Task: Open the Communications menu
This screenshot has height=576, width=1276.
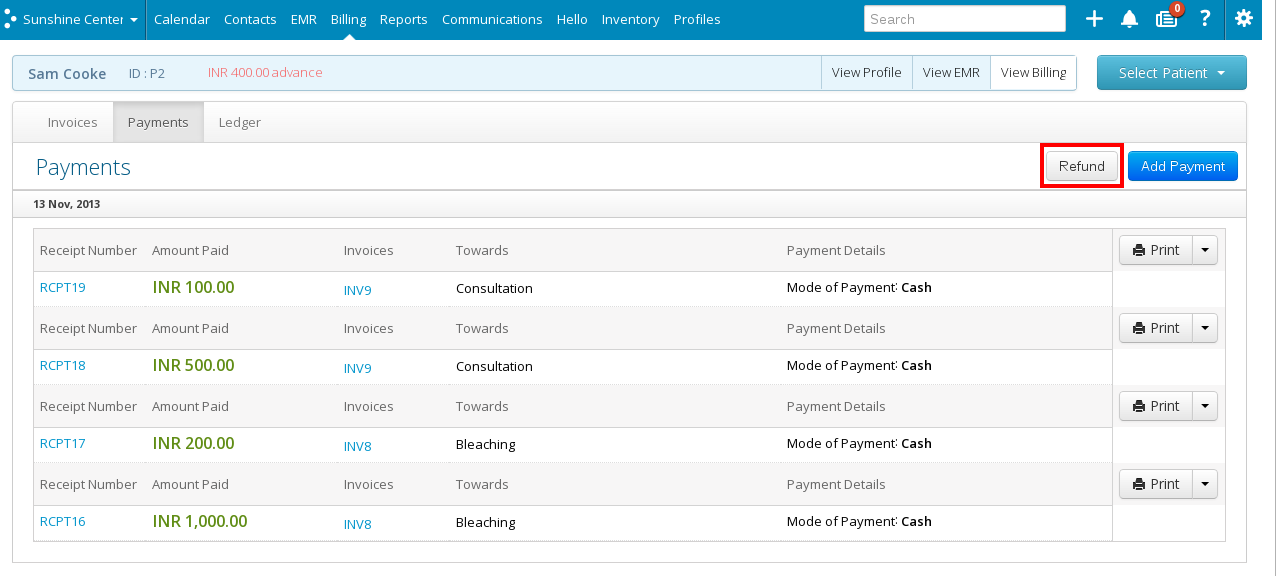Action: tap(492, 19)
